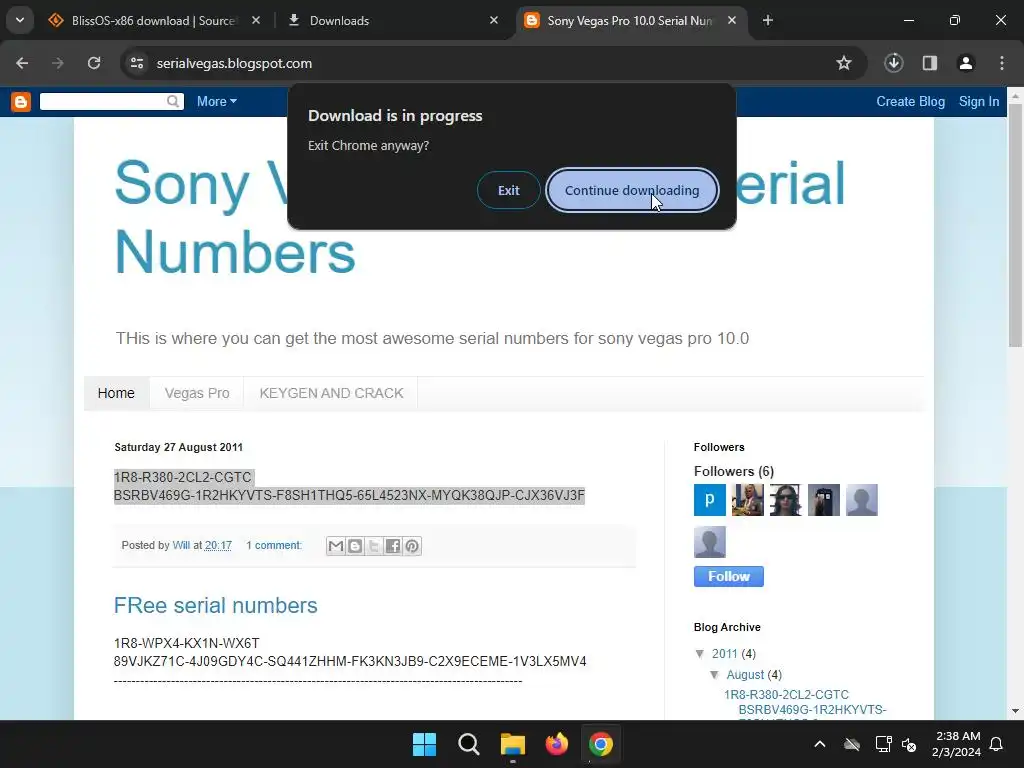
Task: Click the Saturday 27 August 2011 date header
Action: pyautogui.click(x=179, y=447)
